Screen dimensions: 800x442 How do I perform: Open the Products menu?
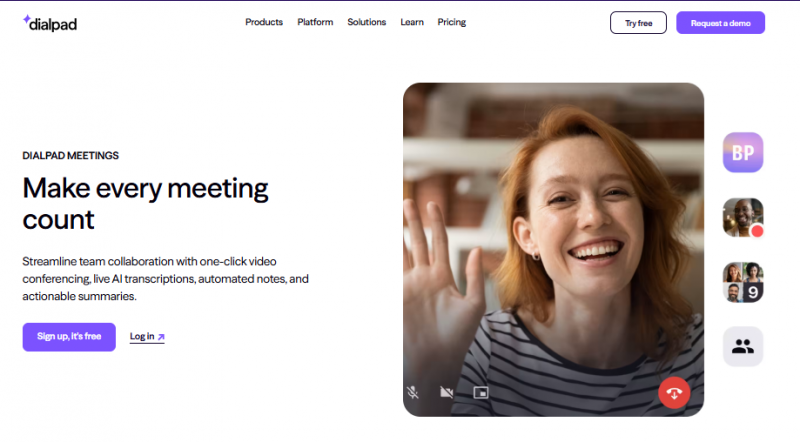pos(264,22)
